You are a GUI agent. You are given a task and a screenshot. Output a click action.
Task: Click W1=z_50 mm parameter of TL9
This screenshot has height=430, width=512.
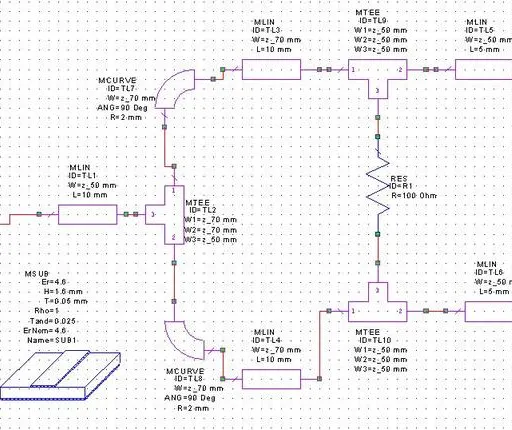(x=380, y=30)
